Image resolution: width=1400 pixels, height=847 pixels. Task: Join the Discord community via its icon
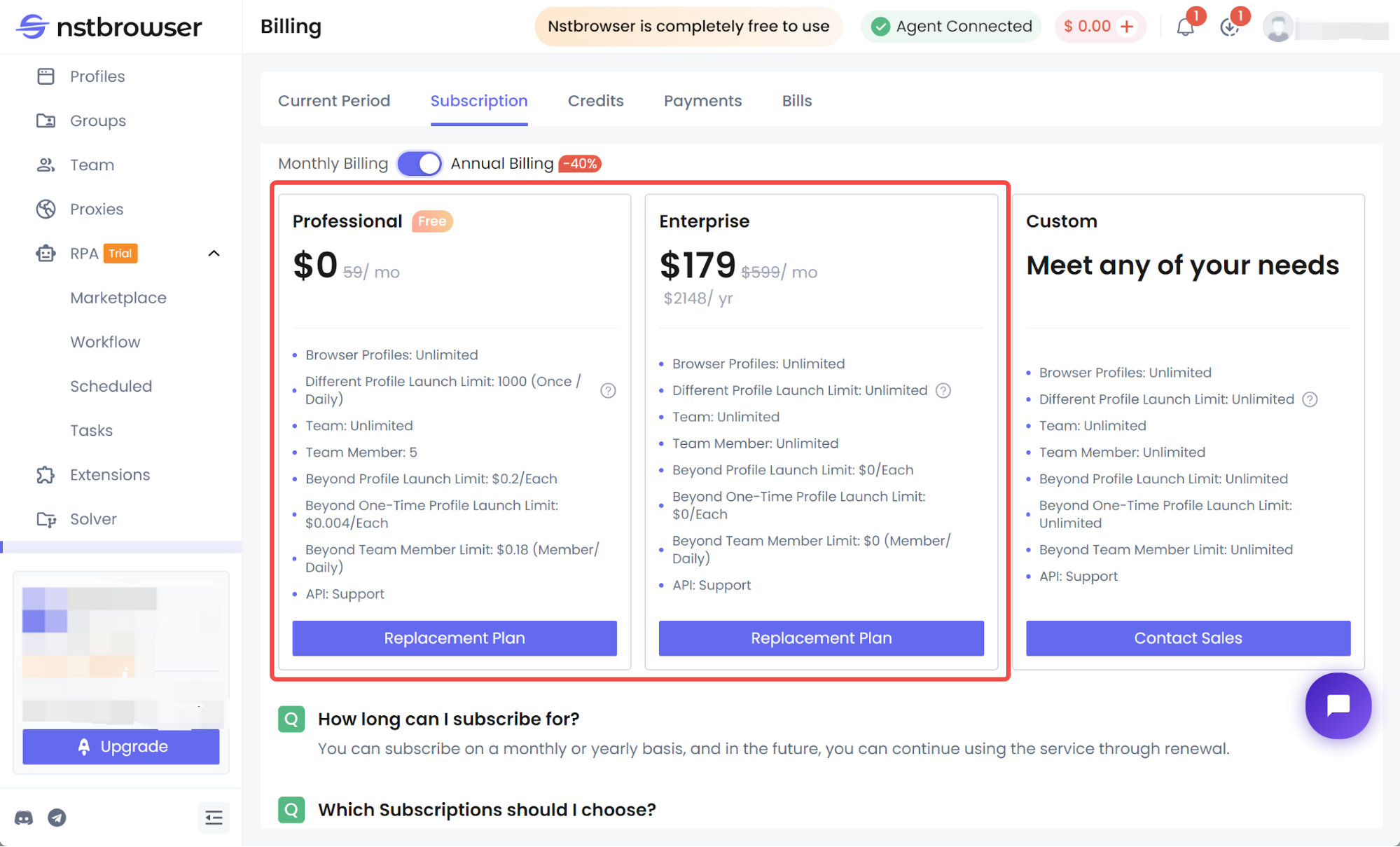[24, 818]
